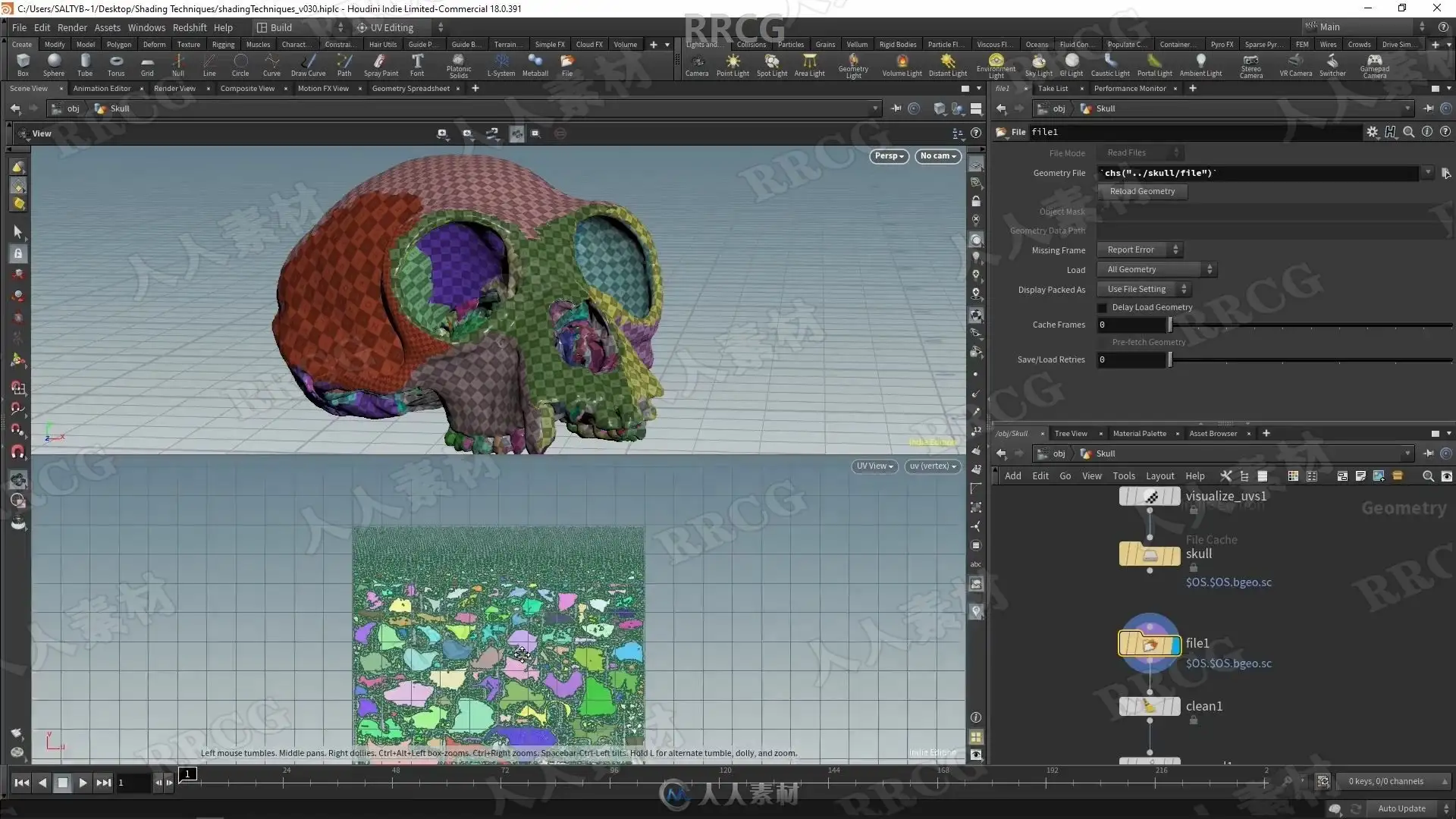Switch to the Geometry Spreadsheet tab
This screenshot has width=1456, height=819.
[x=410, y=89]
